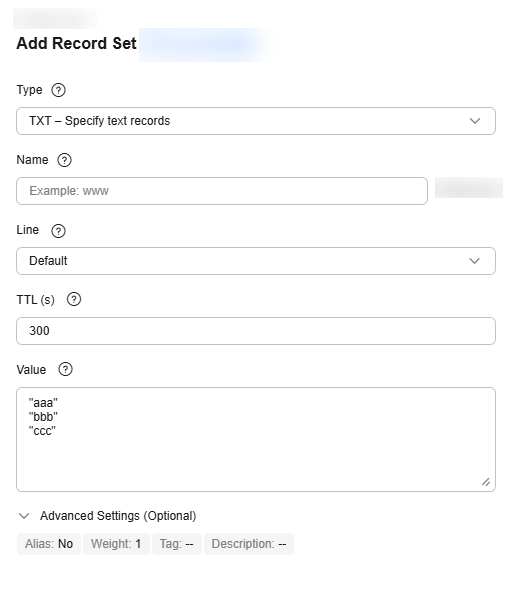Image resolution: width=514 pixels, height=597 pixels.
Task: Click the "bbb" line in Value text
Action: 43,417
